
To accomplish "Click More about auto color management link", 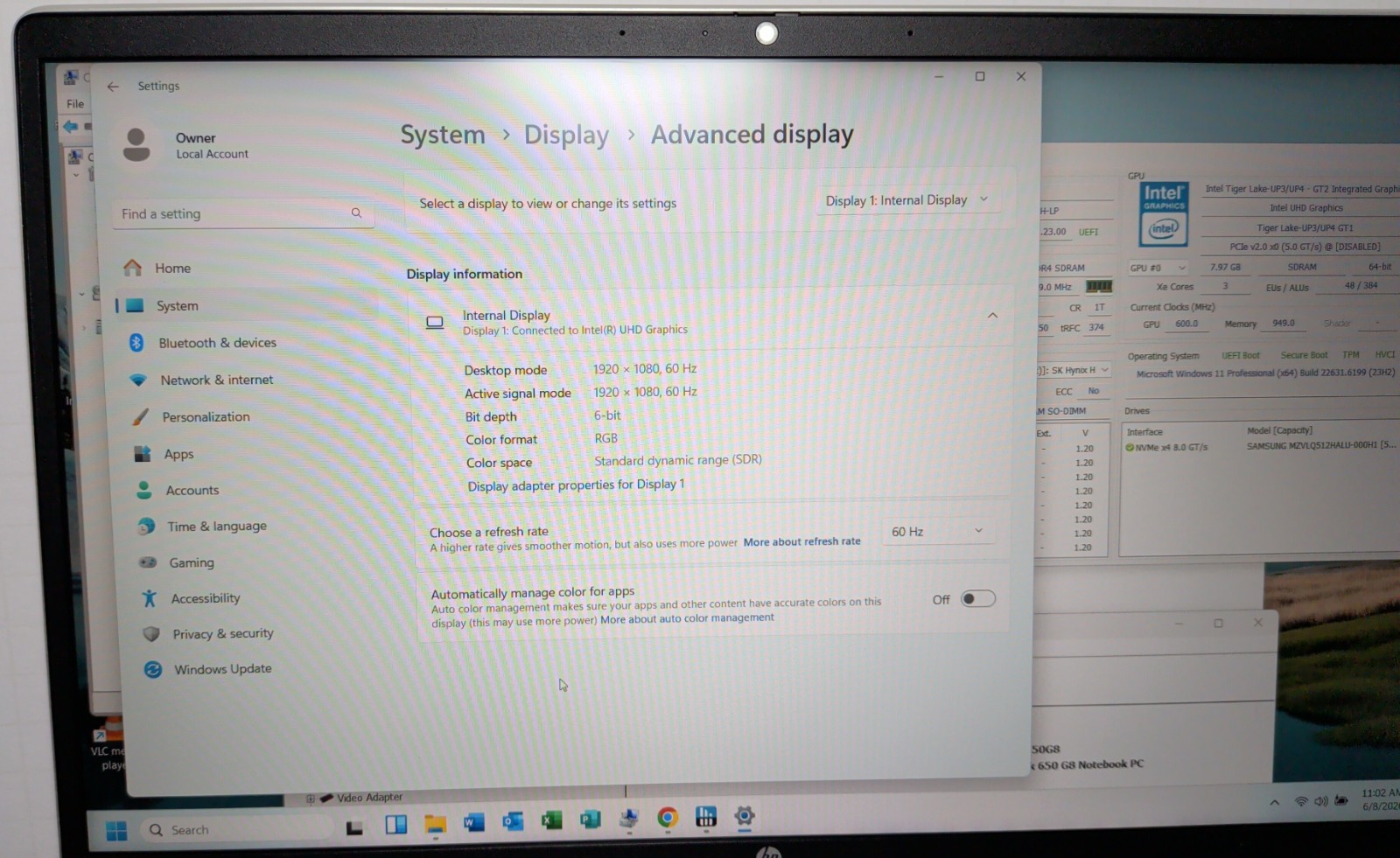I will 687,618.
